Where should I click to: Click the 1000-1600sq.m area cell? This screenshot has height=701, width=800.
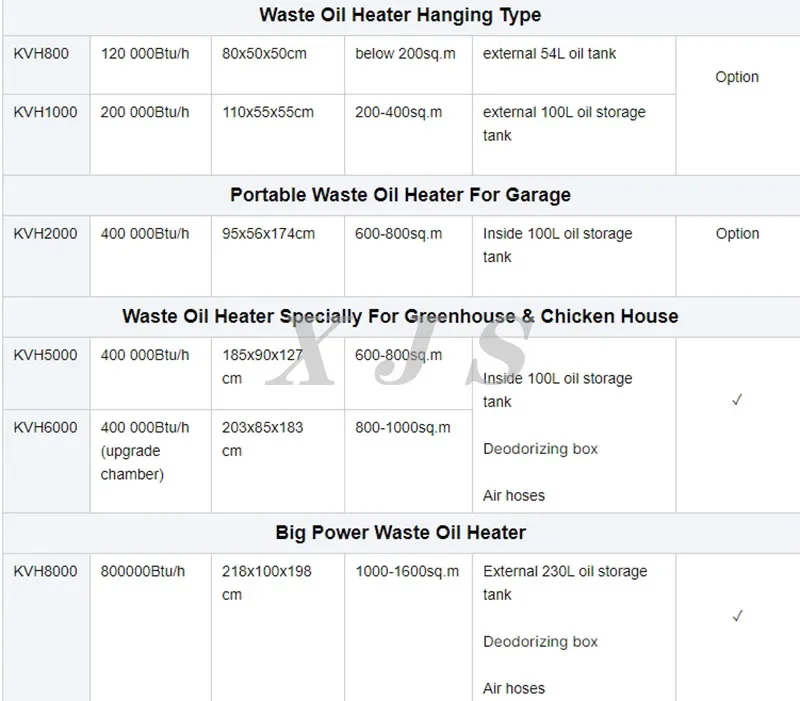tap(408, 628)
